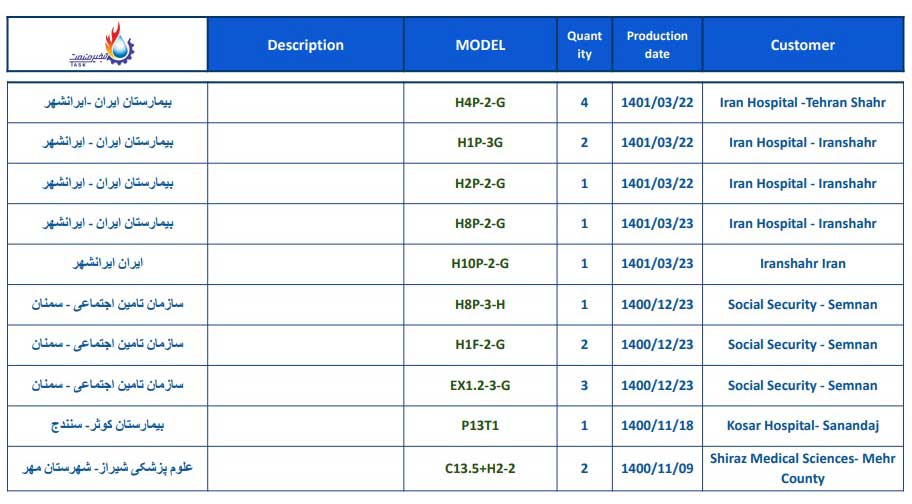Click the H4P-2-G model cell

[480, 102]
